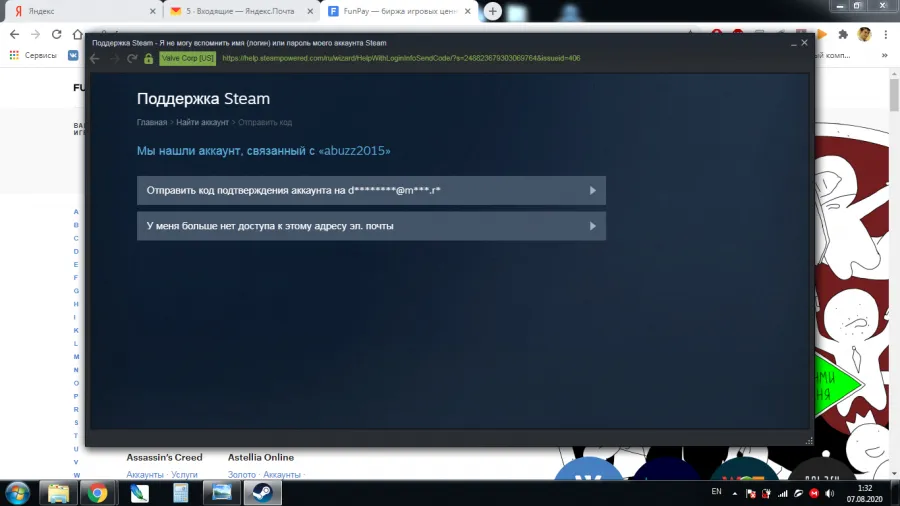Screen dimensions: 900x506
Task: Open the Chrome profile avatar
Action: click(x=864, y=34)
